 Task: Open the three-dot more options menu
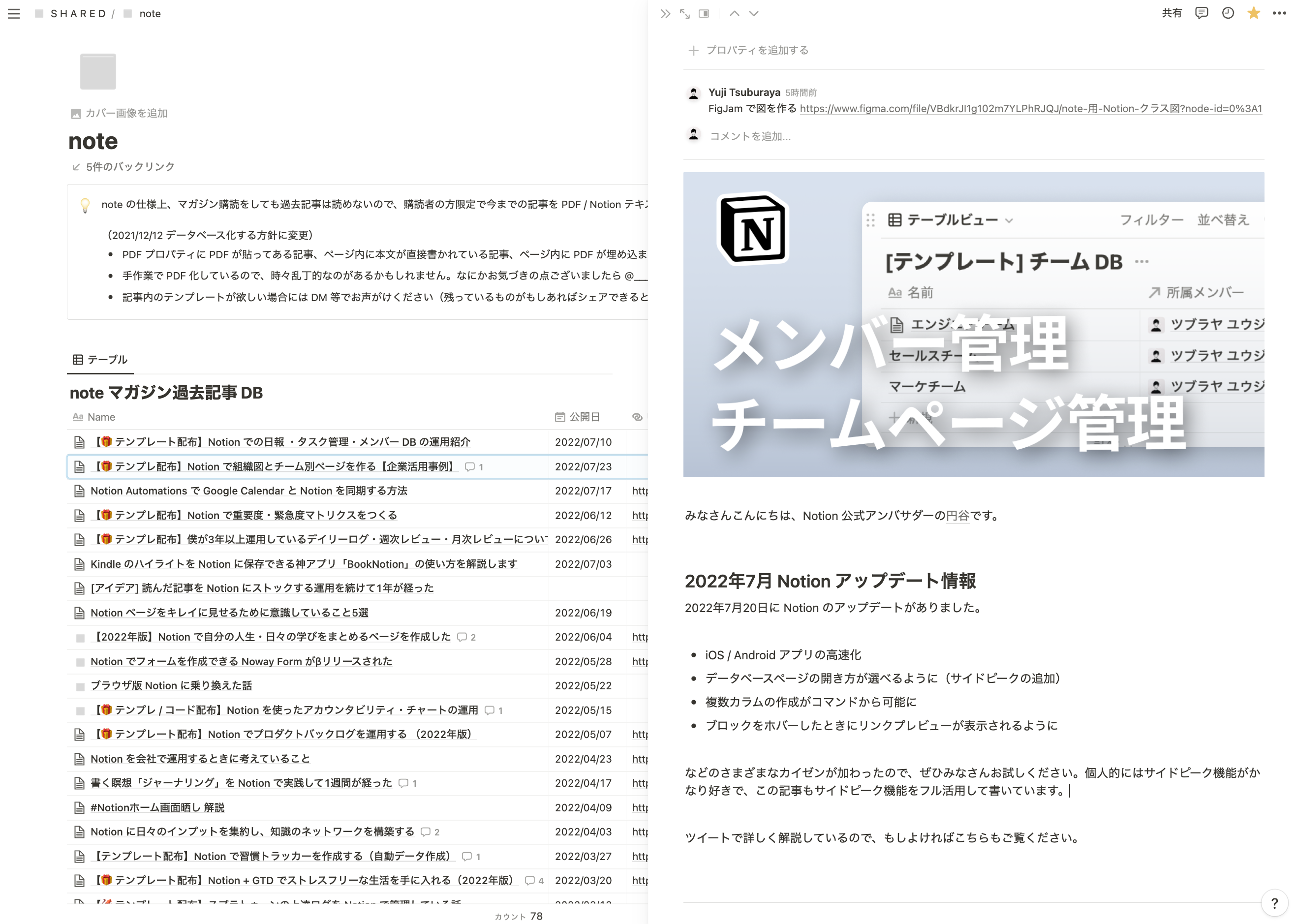click(1279, 13)
